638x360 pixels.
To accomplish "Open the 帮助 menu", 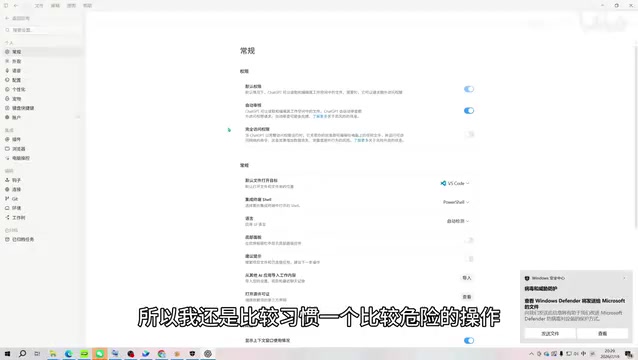I will coord(87,6).
